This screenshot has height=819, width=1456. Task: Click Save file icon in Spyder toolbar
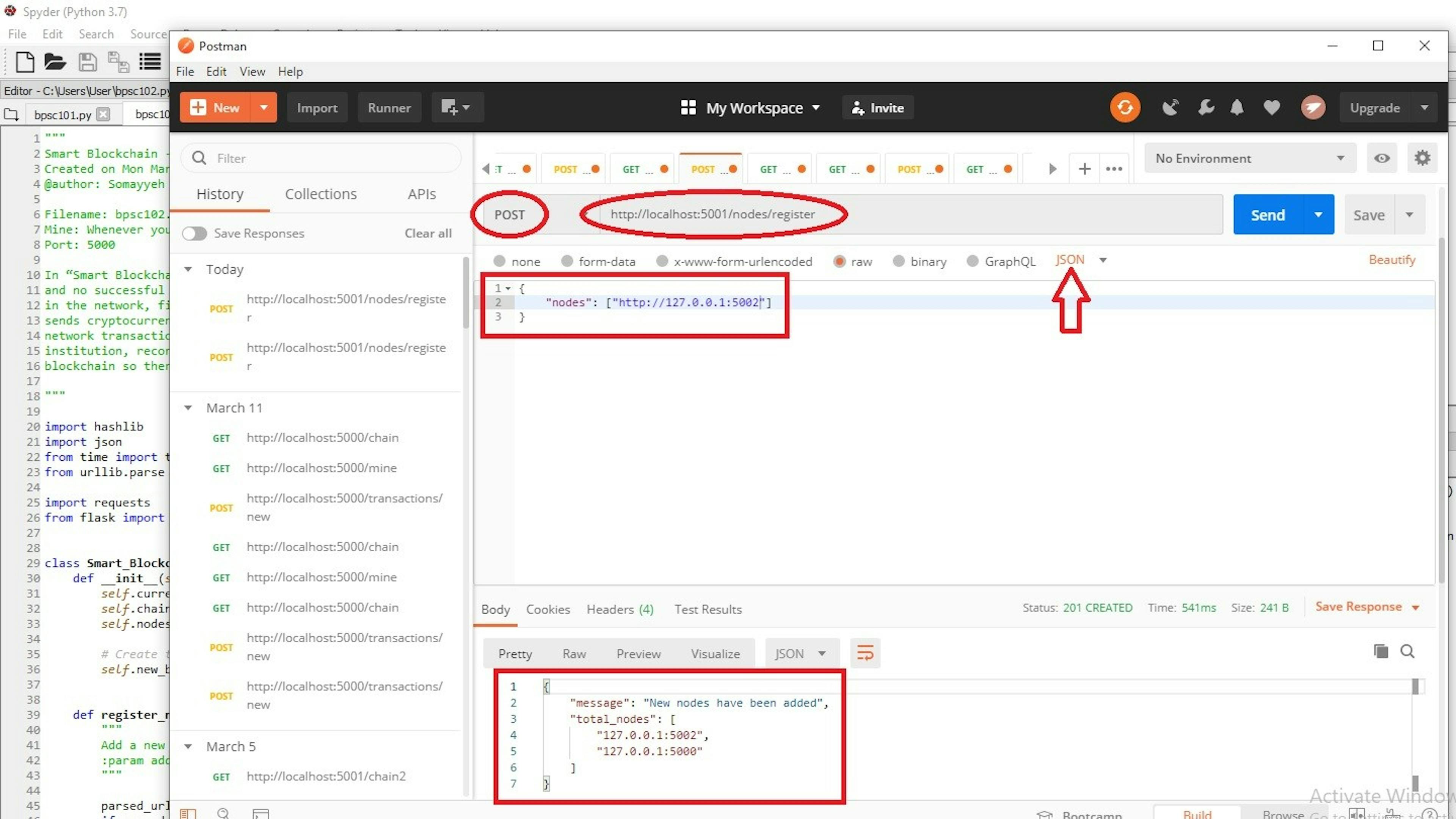pos(87,61)
